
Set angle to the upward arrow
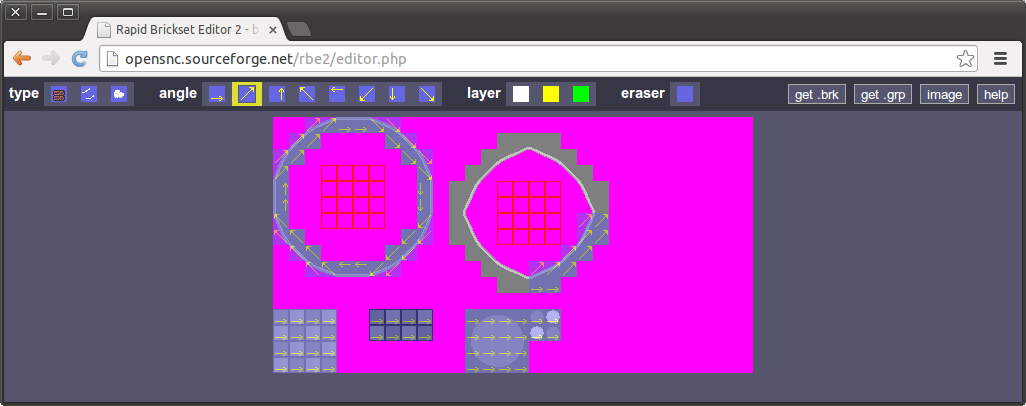pyautogui.click(x=277, y=94)
